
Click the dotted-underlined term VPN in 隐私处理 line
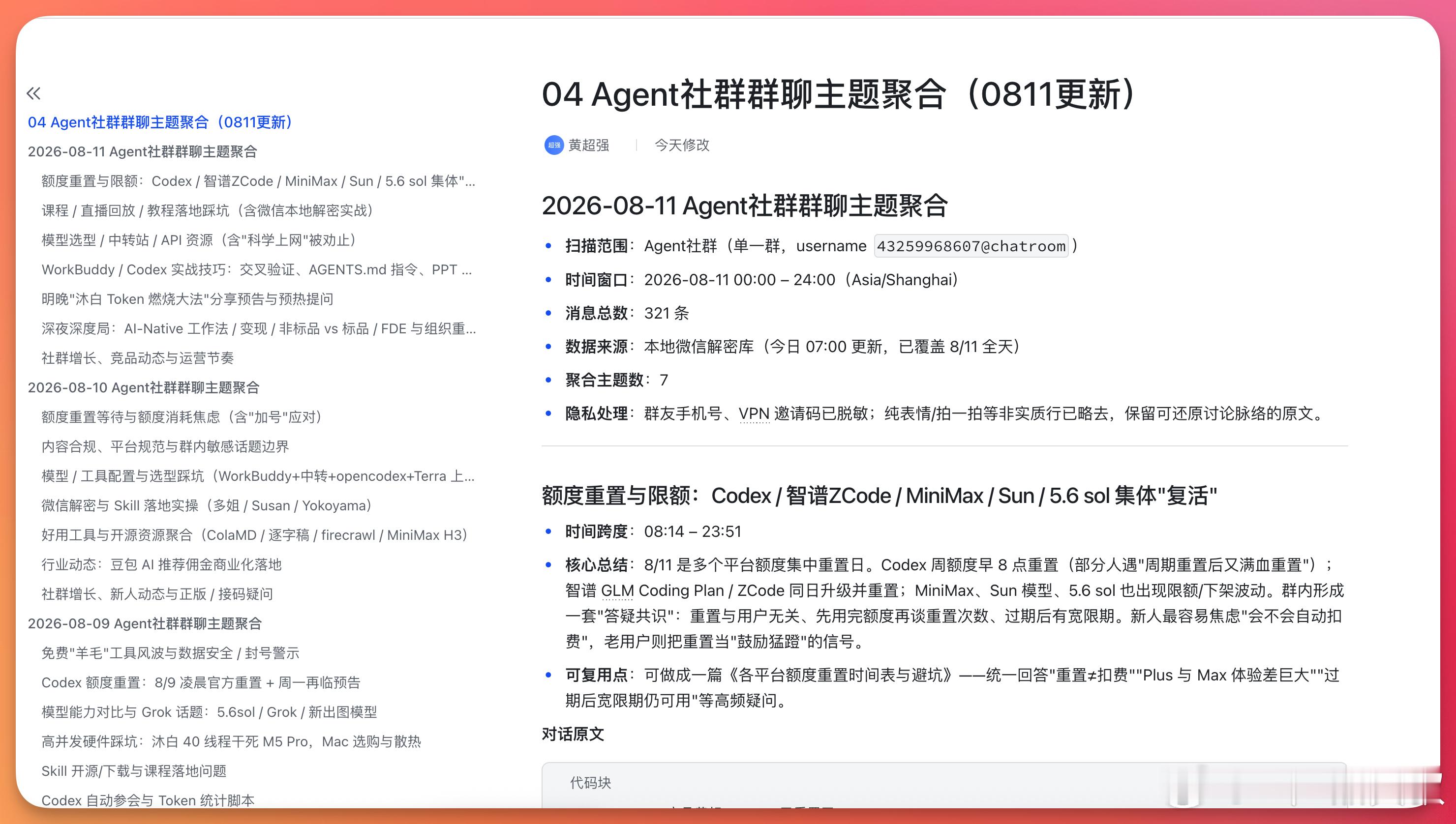click(x=754, y=413)
